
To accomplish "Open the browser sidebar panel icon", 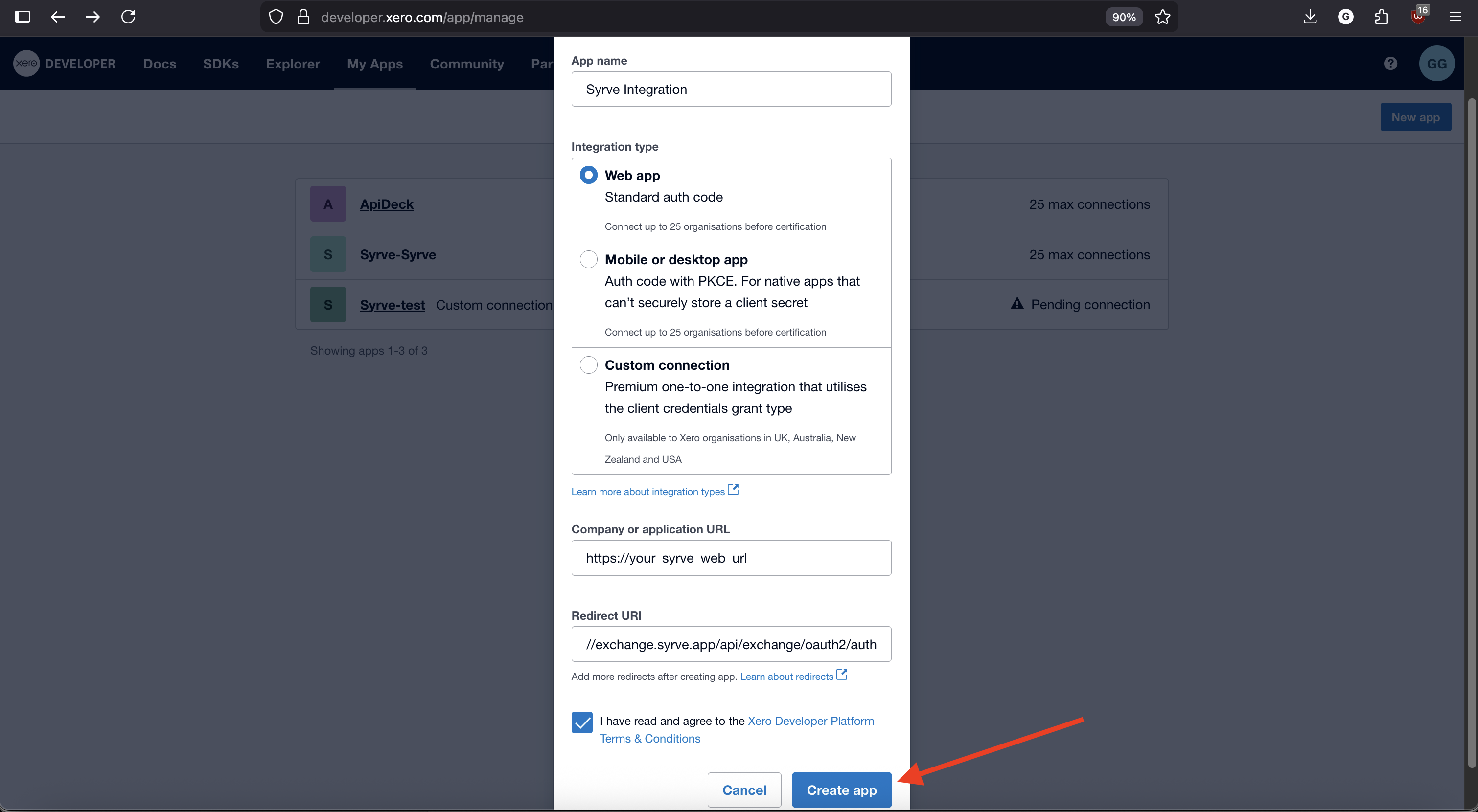I will pos(23,17).
